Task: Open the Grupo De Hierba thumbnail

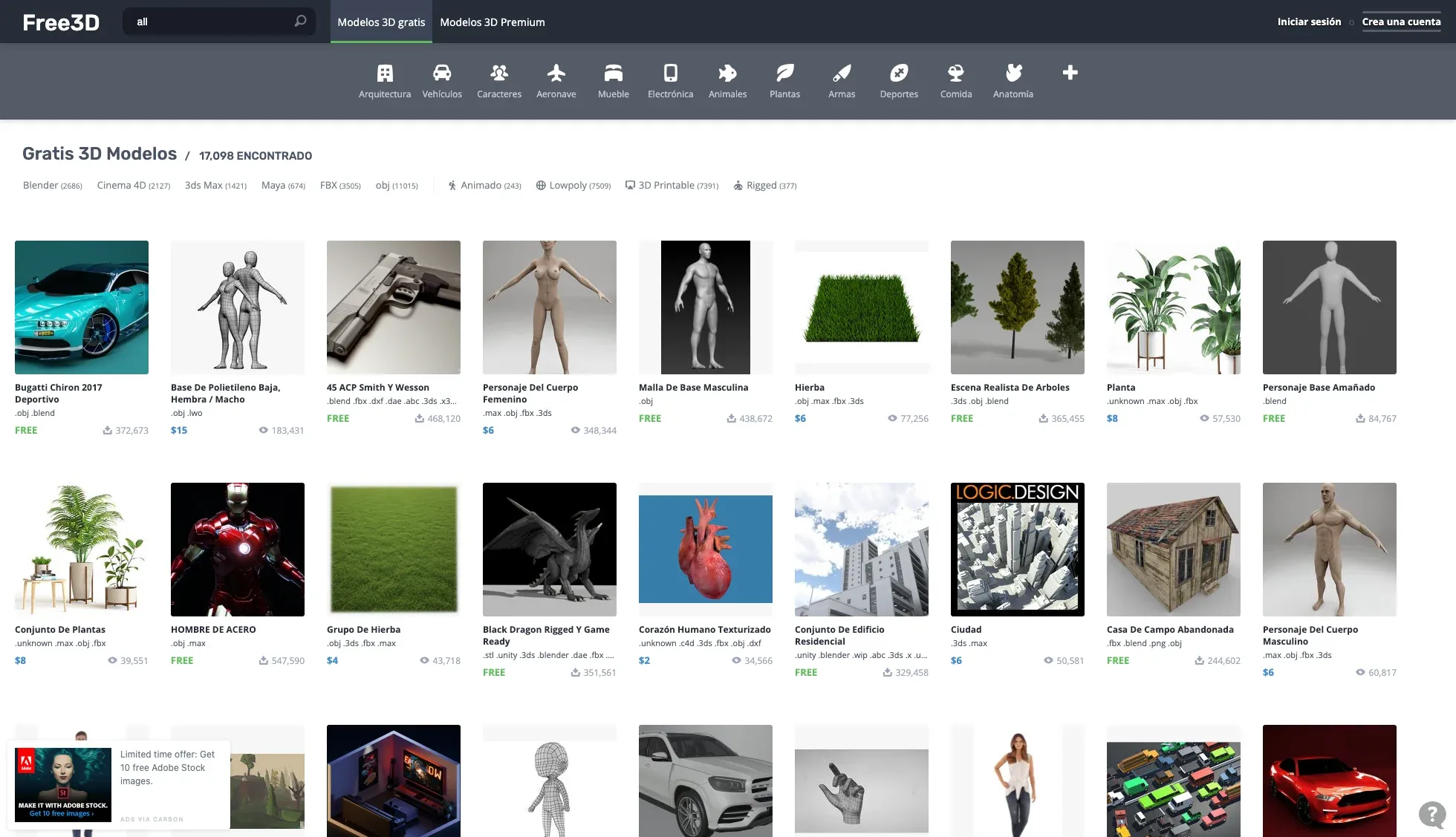Action: coord(394,550)
